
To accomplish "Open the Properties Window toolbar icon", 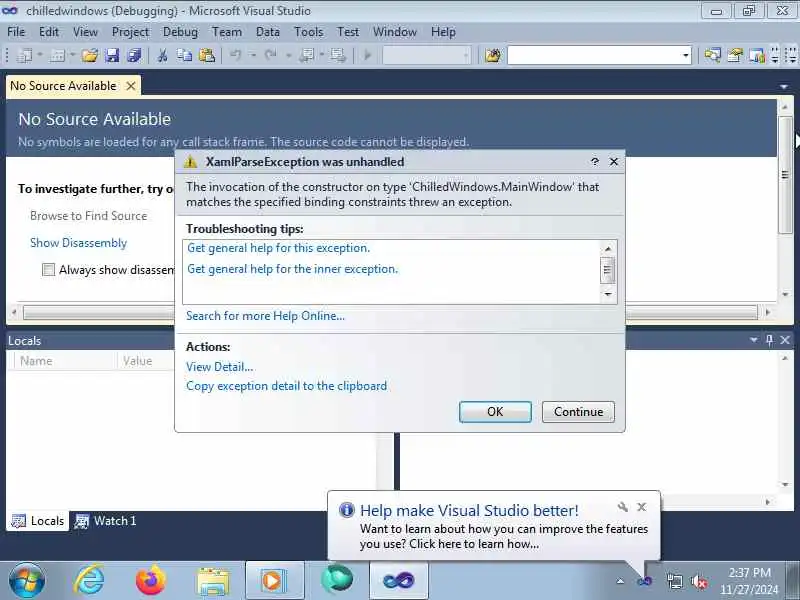I will click(x=735, y=55).
